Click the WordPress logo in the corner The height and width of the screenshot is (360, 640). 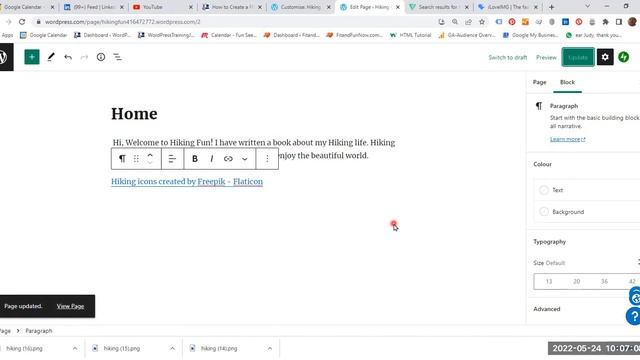coord(4,57)
